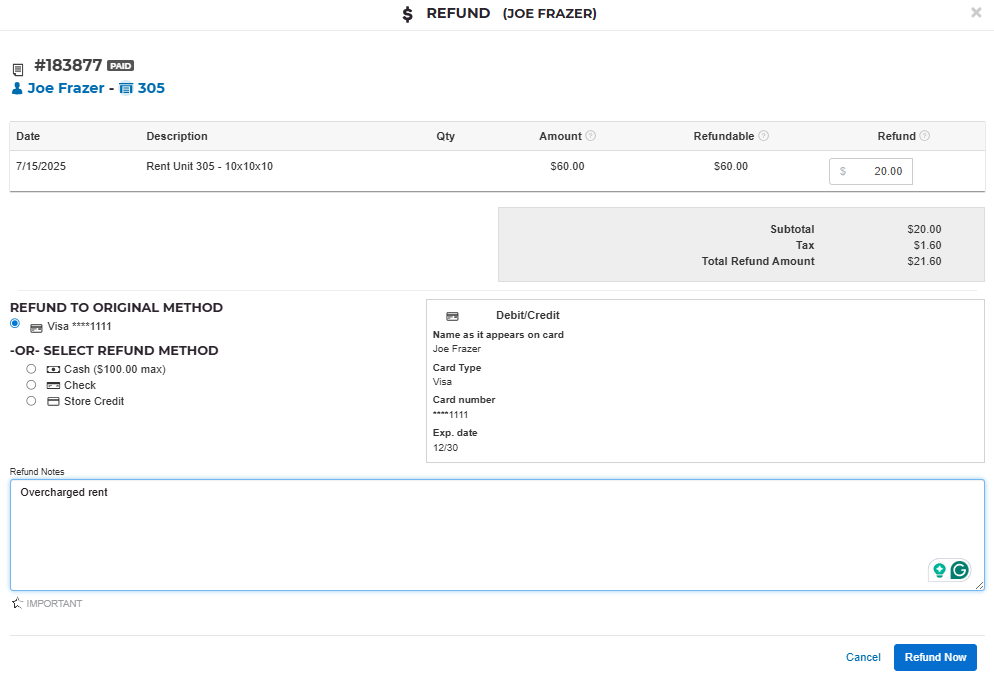The width and height of the screenshot is (994, 678).
Task: Select the Cash refund method radio
Action: click(x=31, y=369)
